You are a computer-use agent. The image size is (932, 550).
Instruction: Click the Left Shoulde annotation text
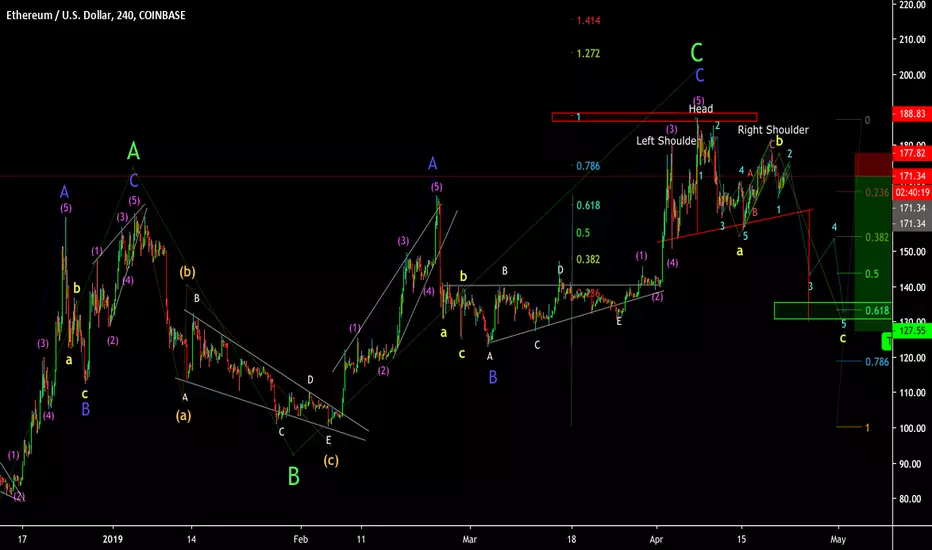pos(666,141)
